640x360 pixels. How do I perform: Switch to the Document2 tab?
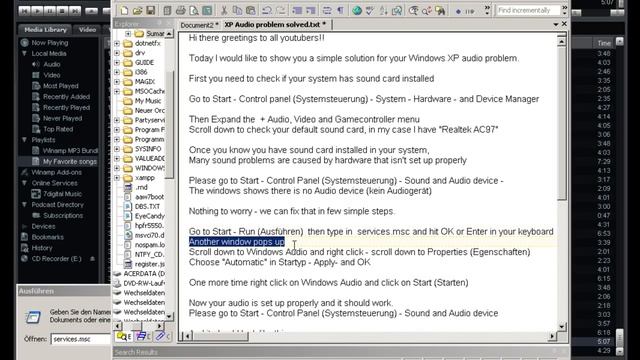click(x=199, y=25)
